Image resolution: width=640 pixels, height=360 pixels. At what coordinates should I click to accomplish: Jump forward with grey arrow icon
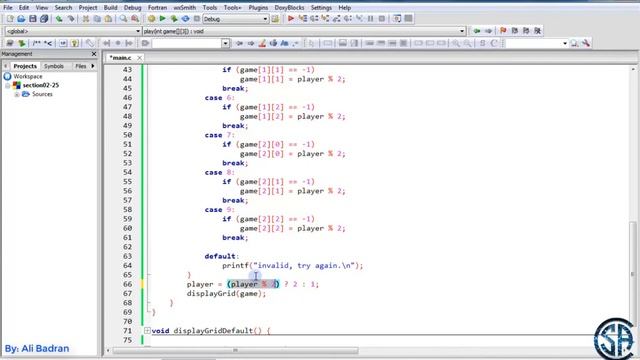coord(488,31)
